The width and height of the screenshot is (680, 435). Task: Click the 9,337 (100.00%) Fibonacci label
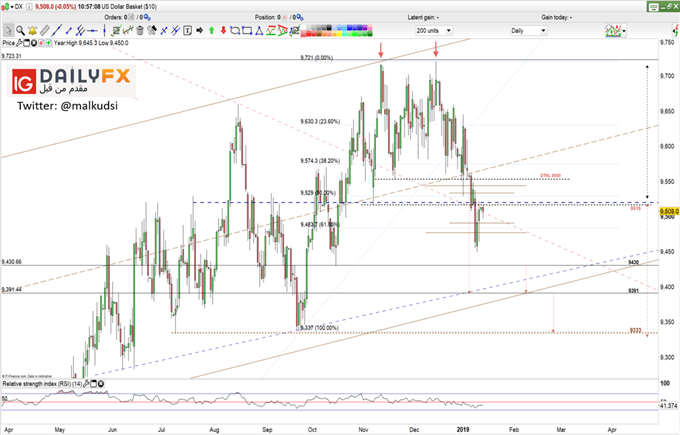319,328
